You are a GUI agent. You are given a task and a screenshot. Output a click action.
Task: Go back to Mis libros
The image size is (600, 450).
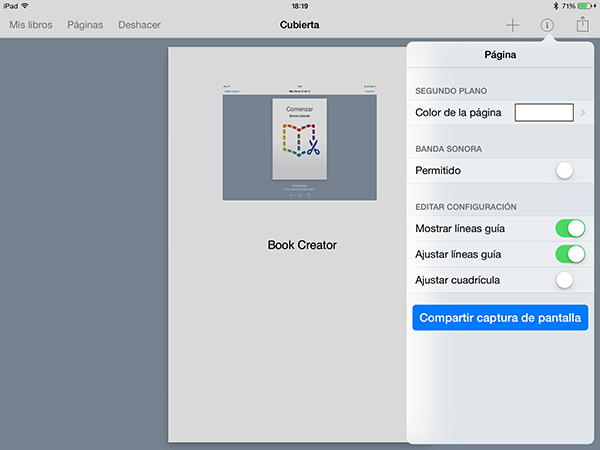[31, 25]
